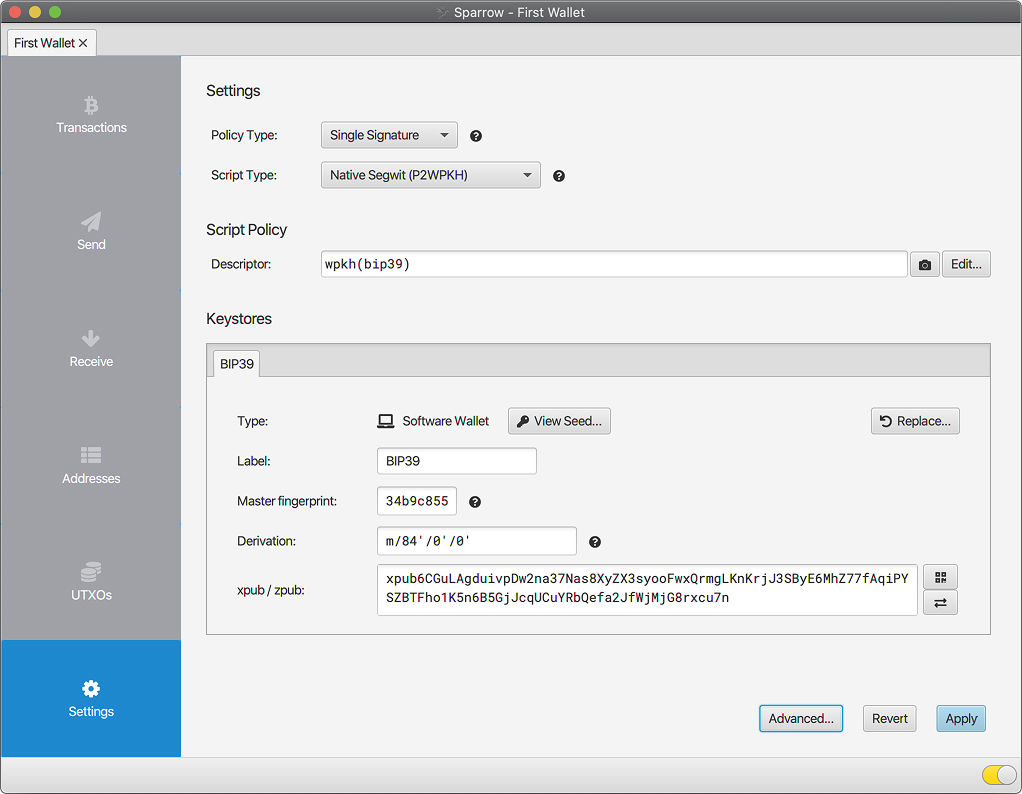Screen dimensions: 1022x794
Task: Click the Derivation help icon
Action: (x=595, y=542)
